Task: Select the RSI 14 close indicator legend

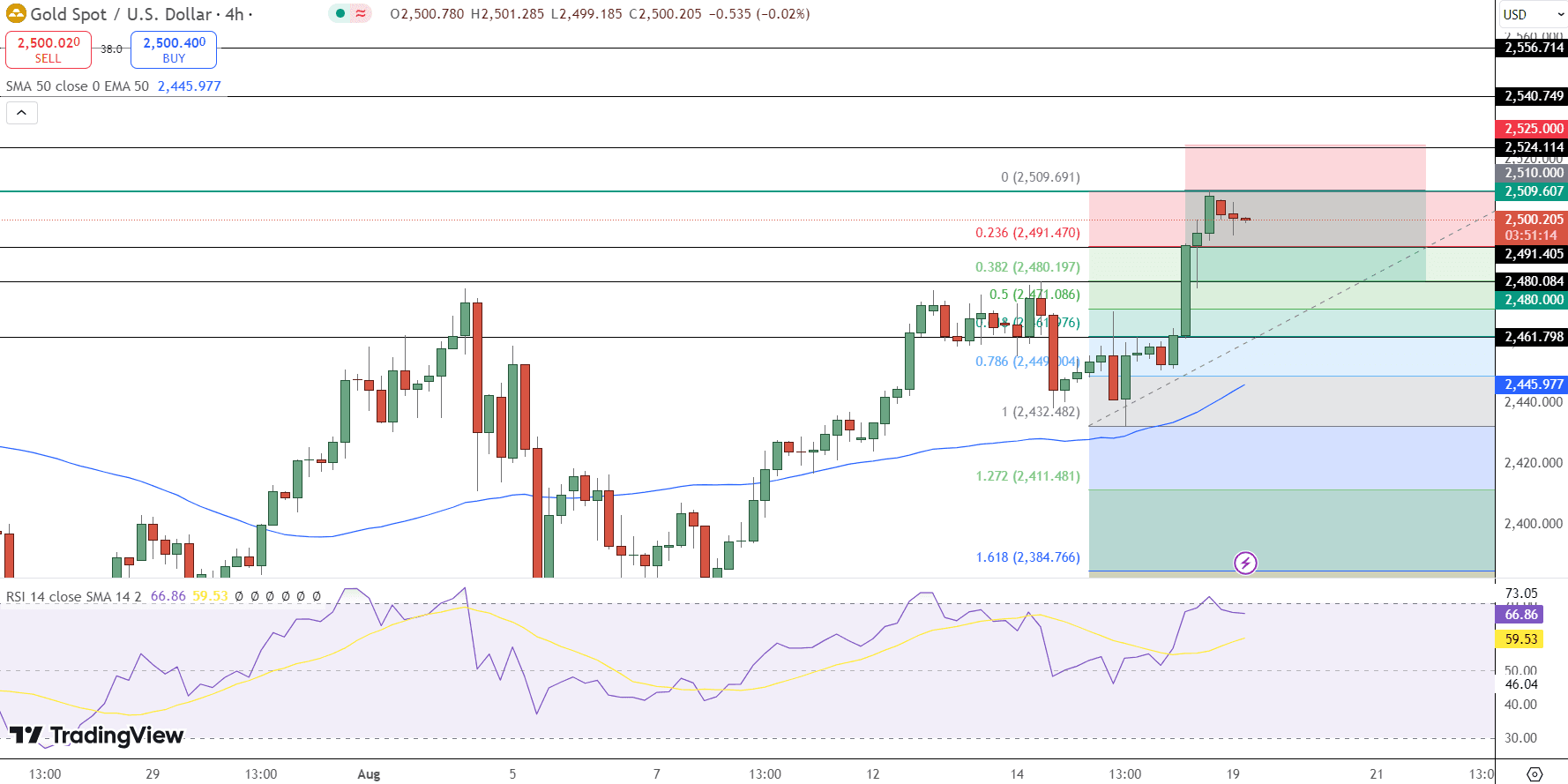Action: click(x=73, y=597)
